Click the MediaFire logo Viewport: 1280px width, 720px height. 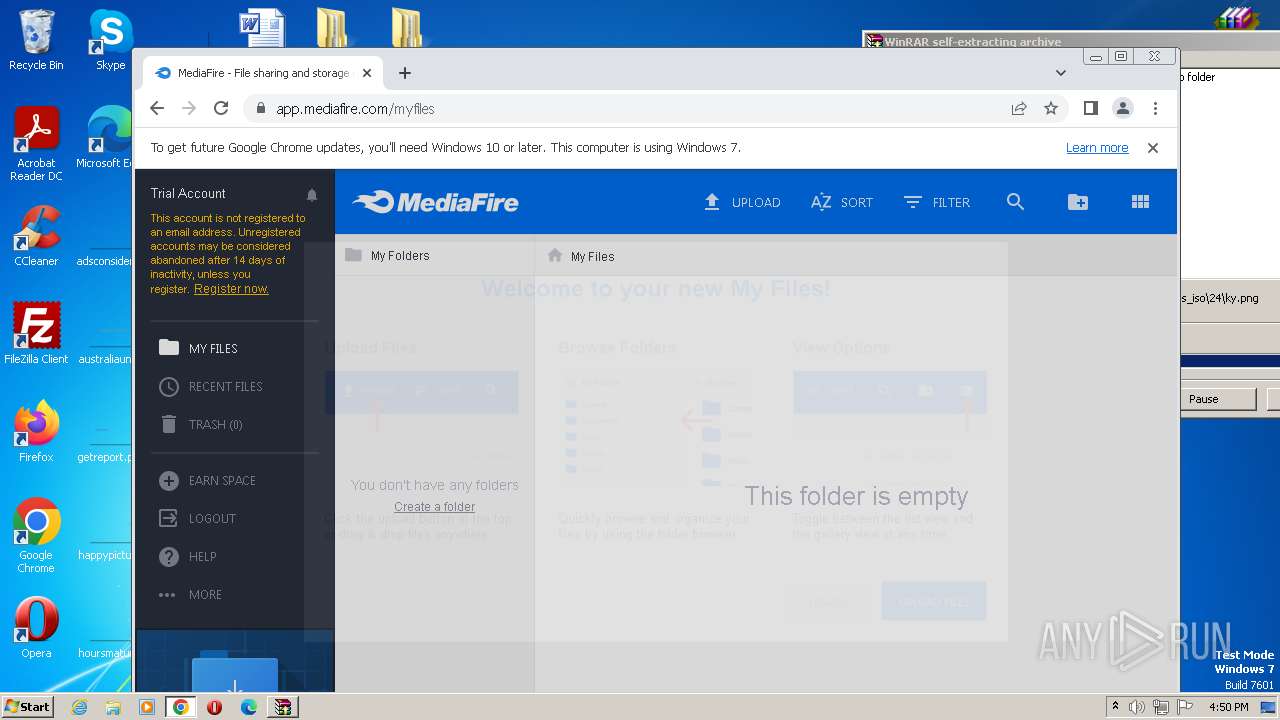tap(435, 202)
